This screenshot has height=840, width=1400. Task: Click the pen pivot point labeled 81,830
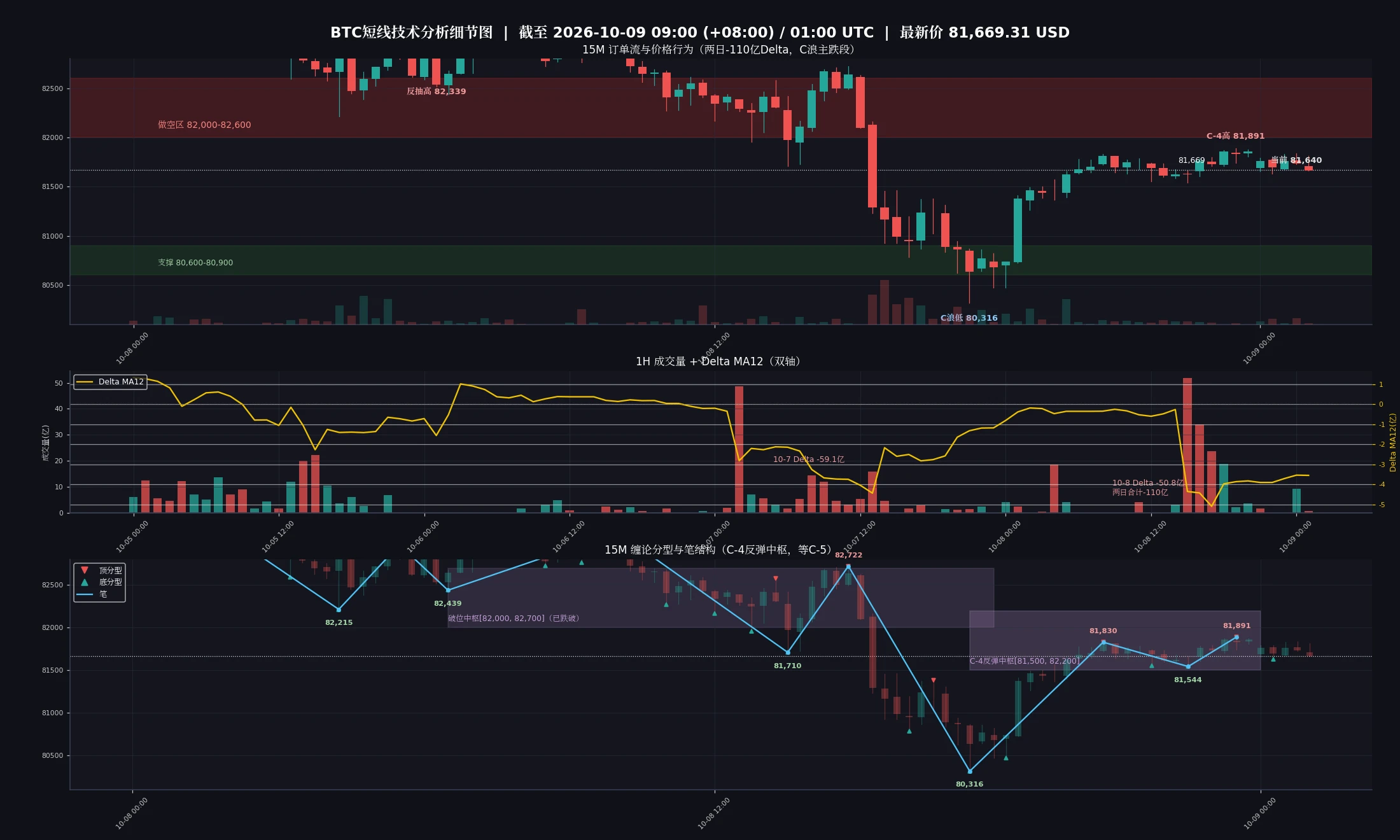pyautogui.click(x=1103, y=642)
